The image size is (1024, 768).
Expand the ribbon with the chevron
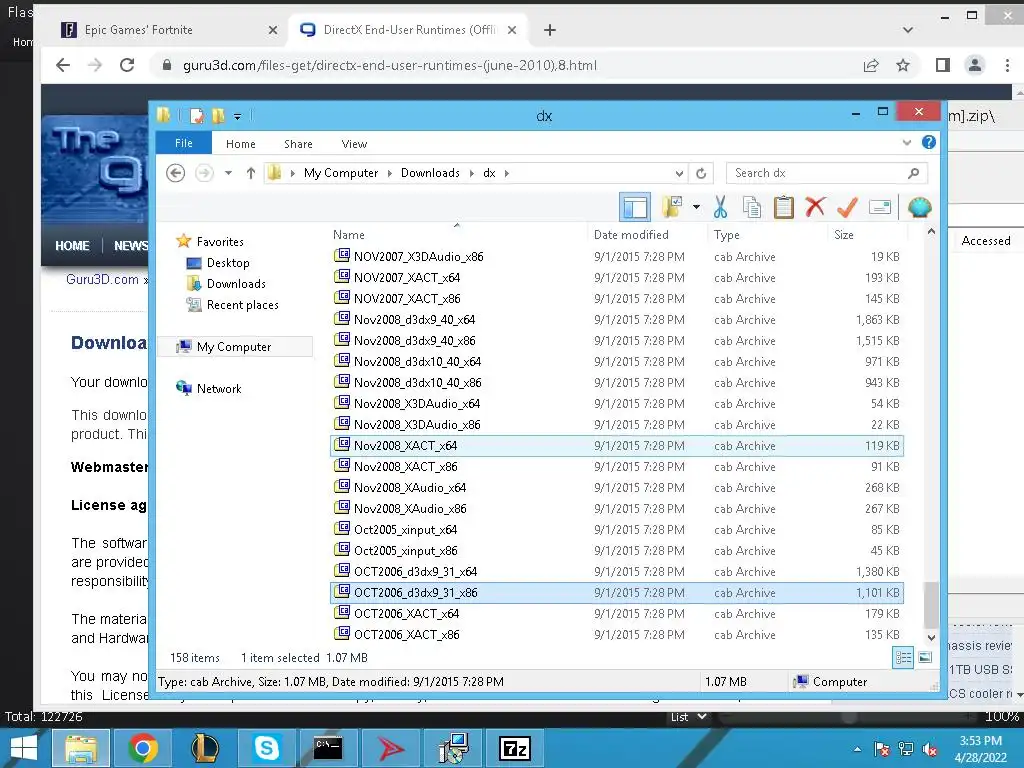point(906,142)
